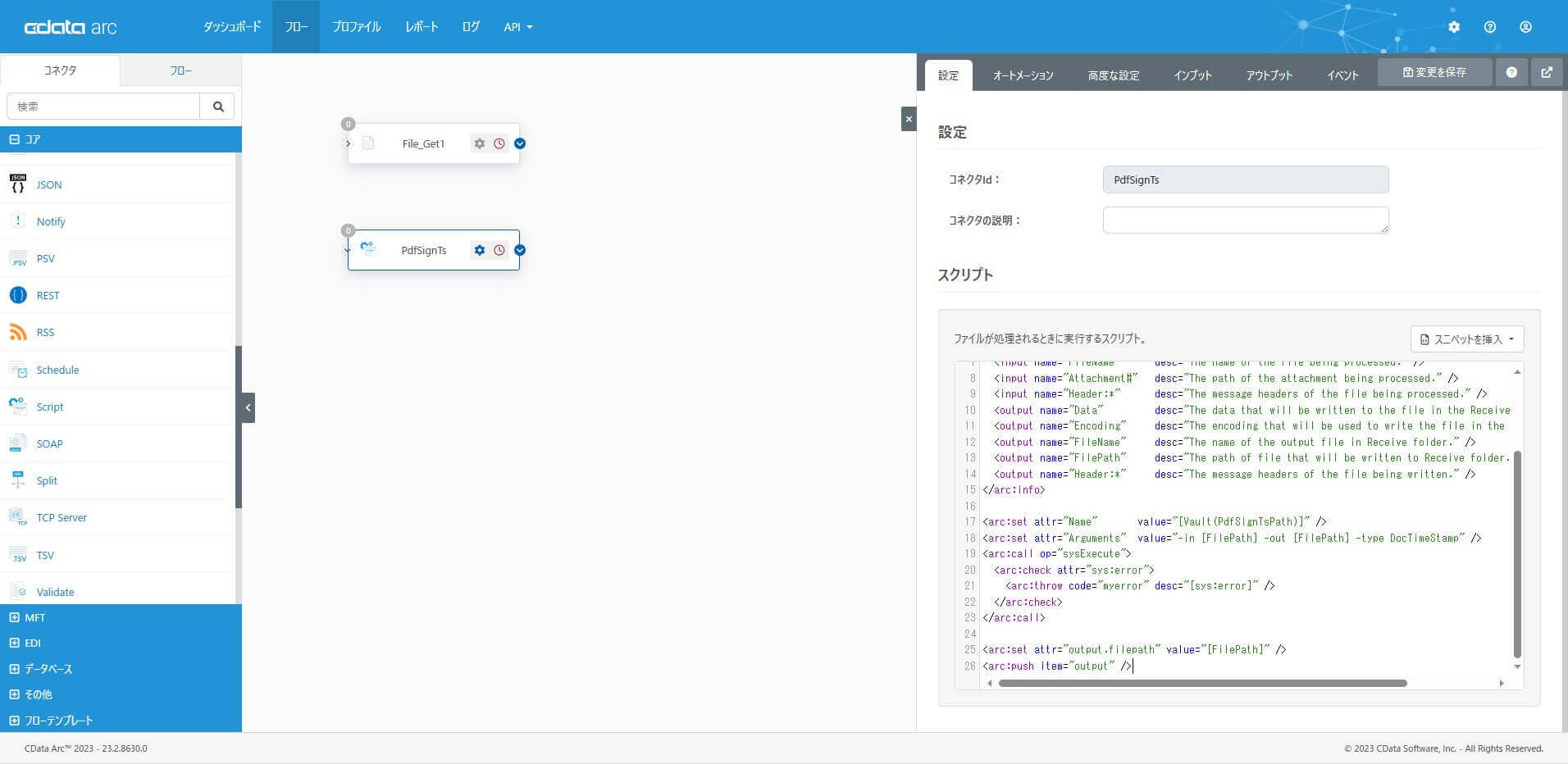
Task: Open the スニペットを挿入 dropdown
Action: [x=1467, y=339]
